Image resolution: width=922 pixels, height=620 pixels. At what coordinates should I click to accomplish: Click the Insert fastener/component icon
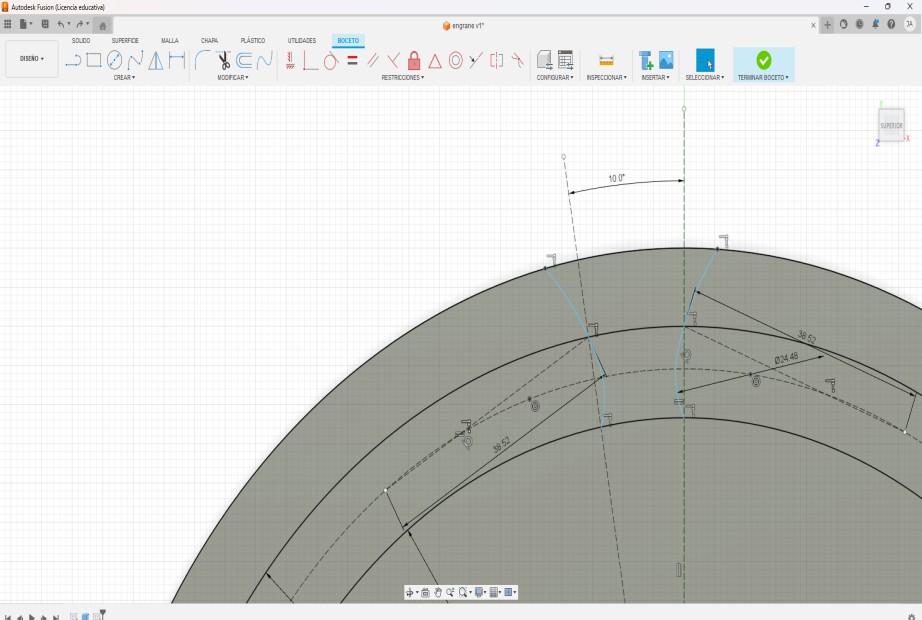(646, 60)
